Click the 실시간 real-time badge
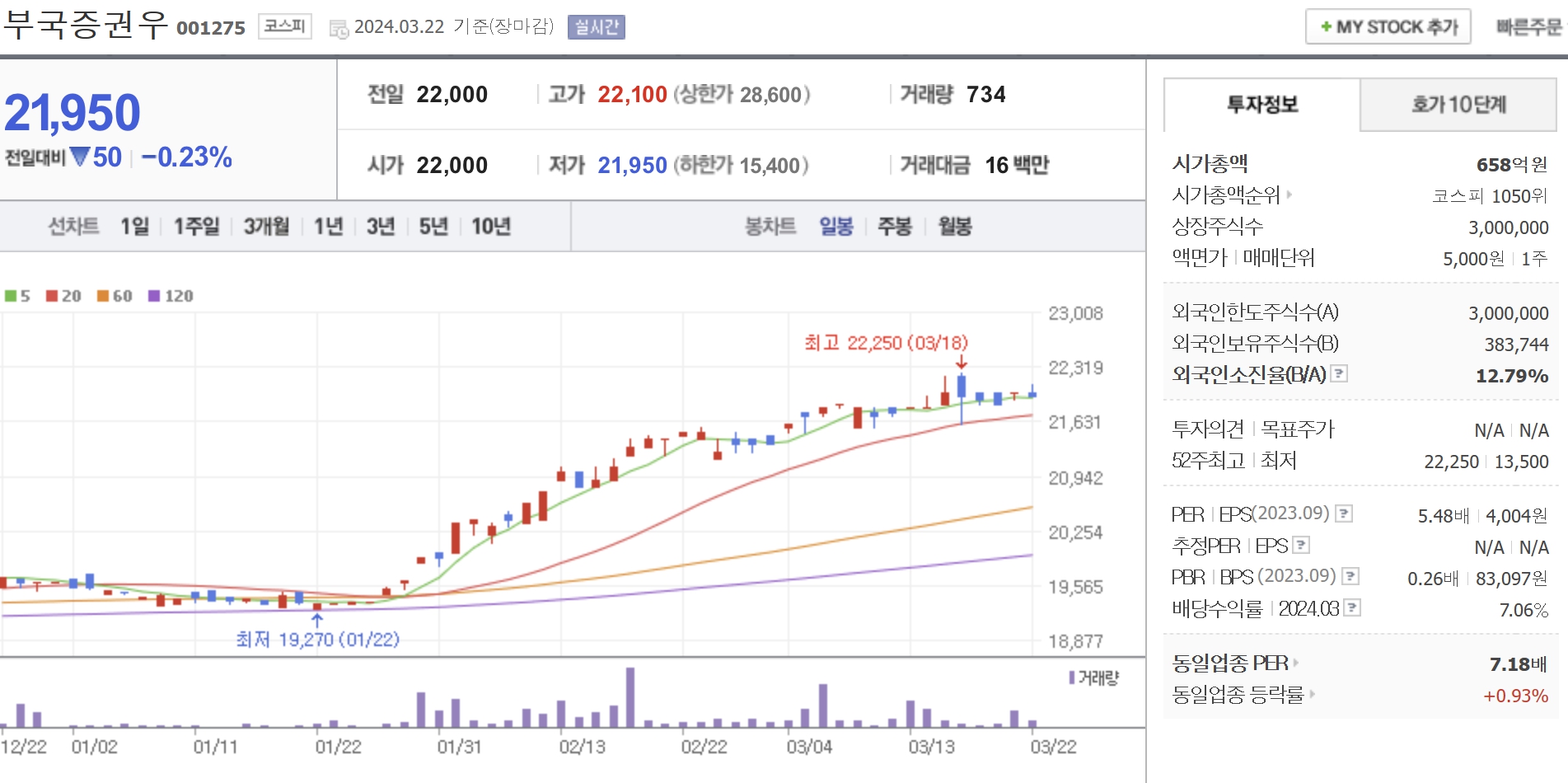The width and height of the screenshot is (1568, 783). click(x=597, y=27)
